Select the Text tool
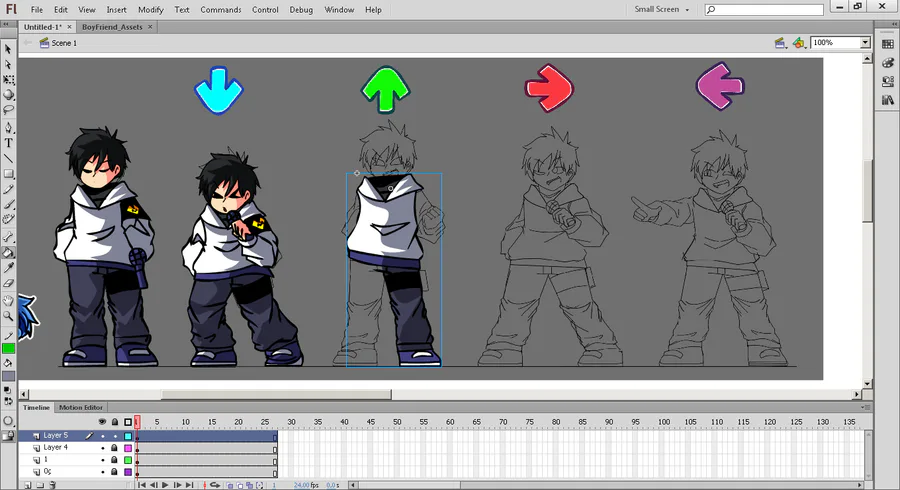Image resolution: width=900 pixels, height=490 pixels. tap(9, 143)
